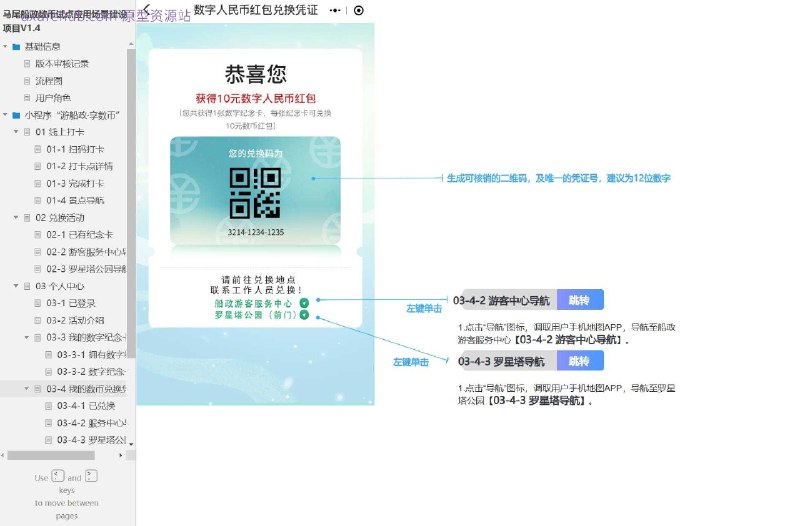Screen dimensions: 800x526
Task: Click page icon beside 流程图
Action: click(x=27, y=81)
